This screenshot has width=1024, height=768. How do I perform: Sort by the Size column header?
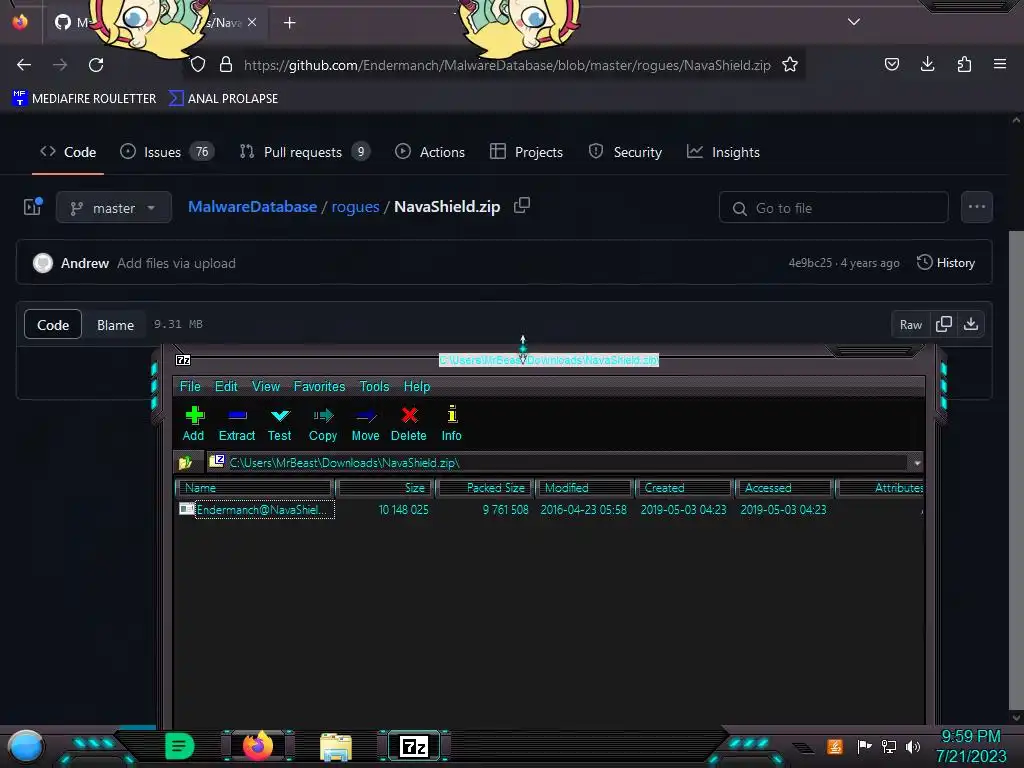[x=384, y=488]
